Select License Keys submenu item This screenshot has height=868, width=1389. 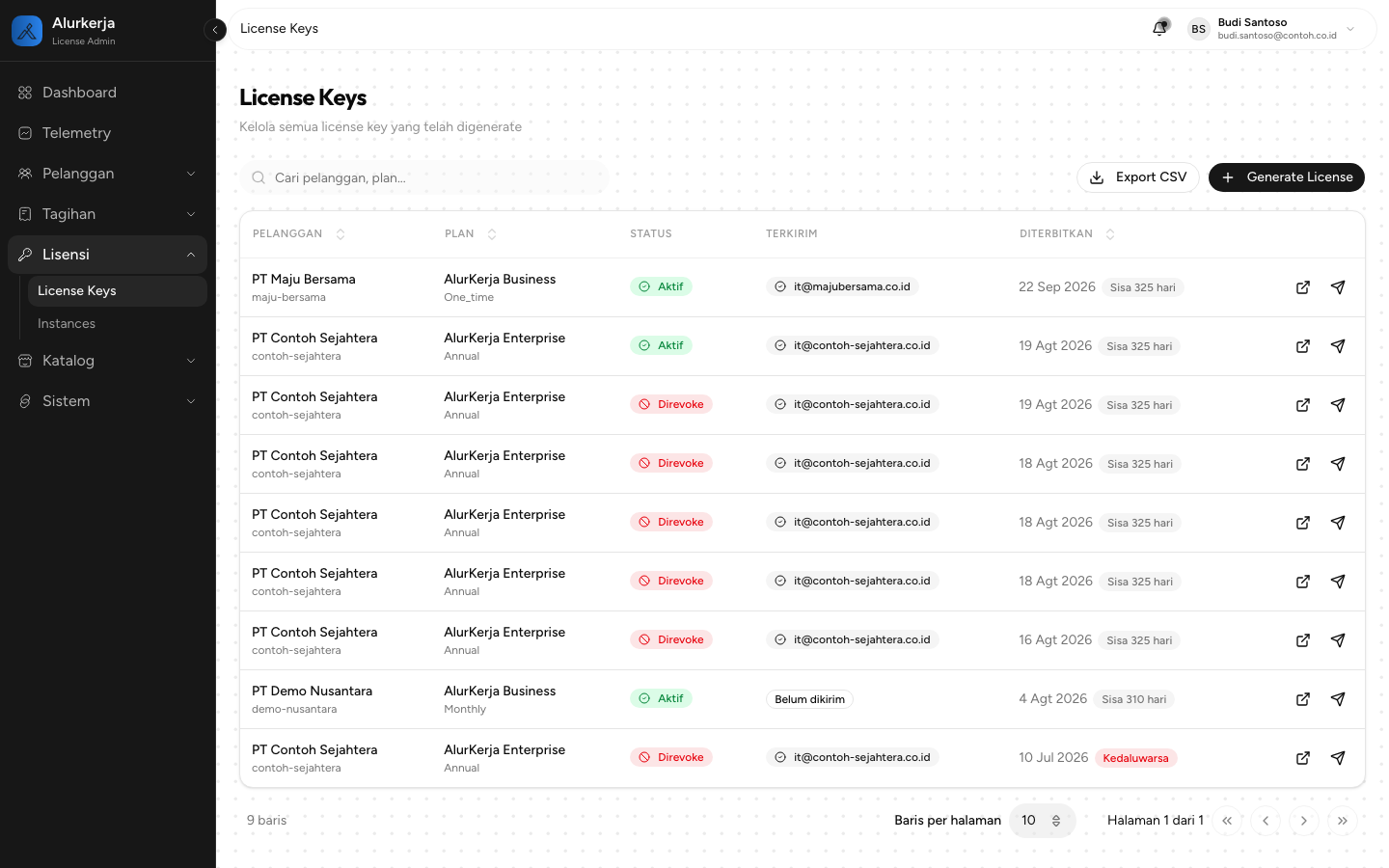point(117,291)
